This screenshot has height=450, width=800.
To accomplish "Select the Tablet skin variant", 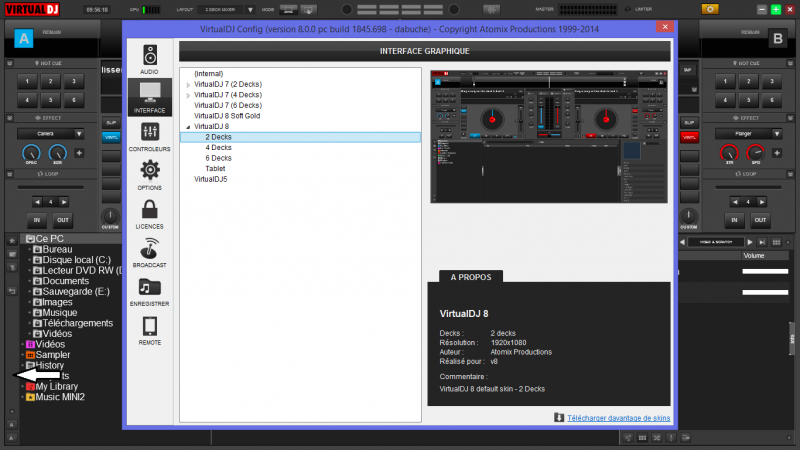I will (215, 168).
